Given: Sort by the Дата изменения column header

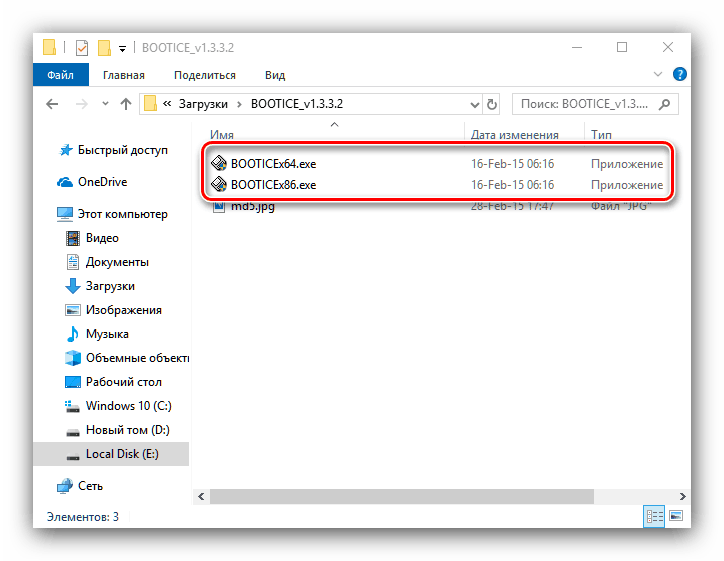Looking at the screenshot, I should pos(514,135).
